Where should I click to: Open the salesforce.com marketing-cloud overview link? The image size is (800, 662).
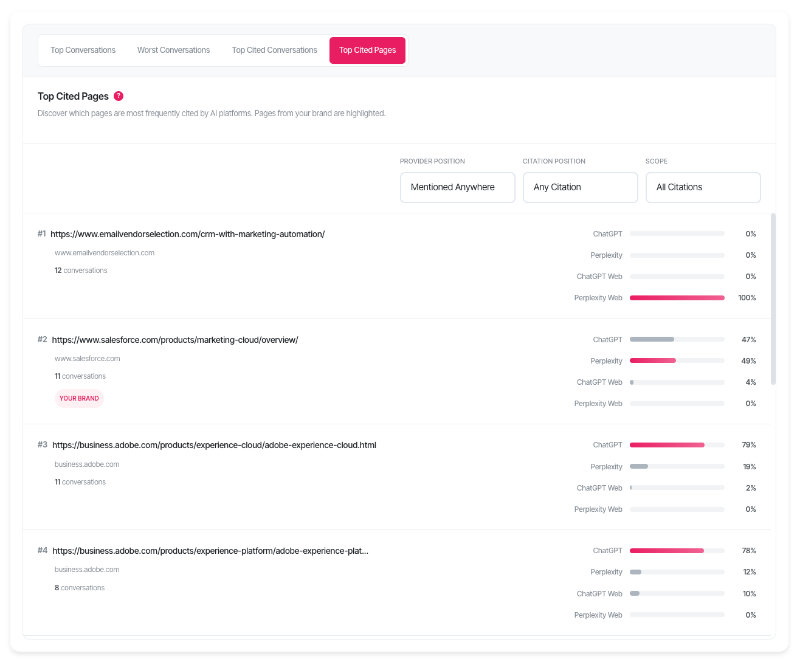pyautogui.click(x=175, y=340)
